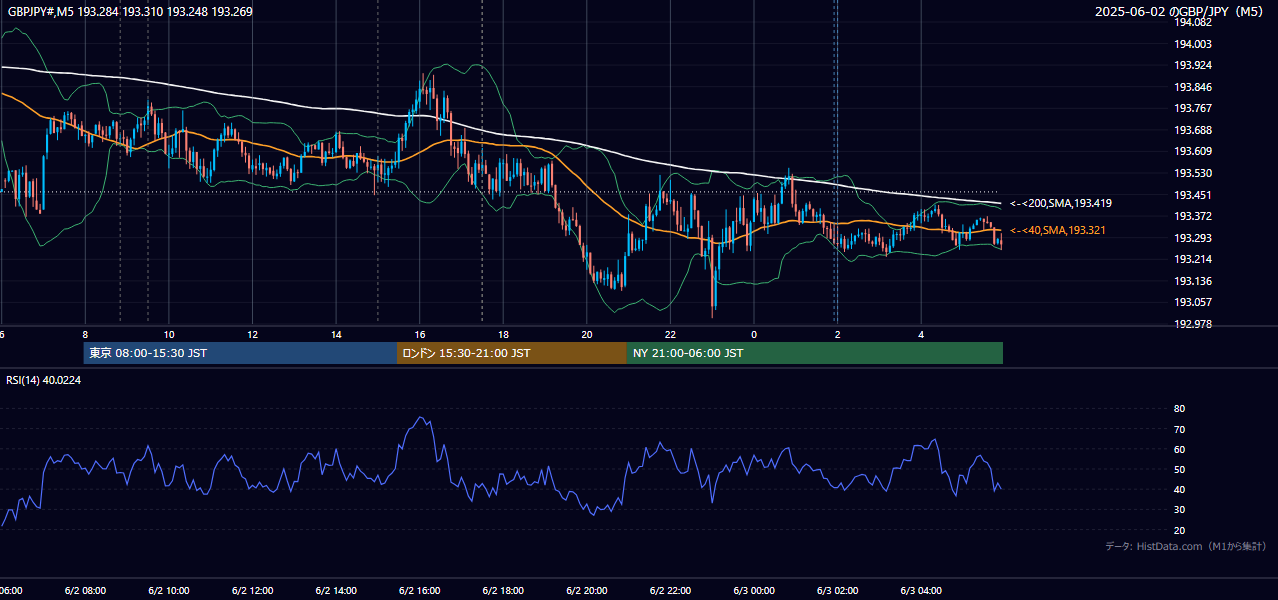Click price level 193.609 on price axis
The image size is (1278, 600).
1193,151
